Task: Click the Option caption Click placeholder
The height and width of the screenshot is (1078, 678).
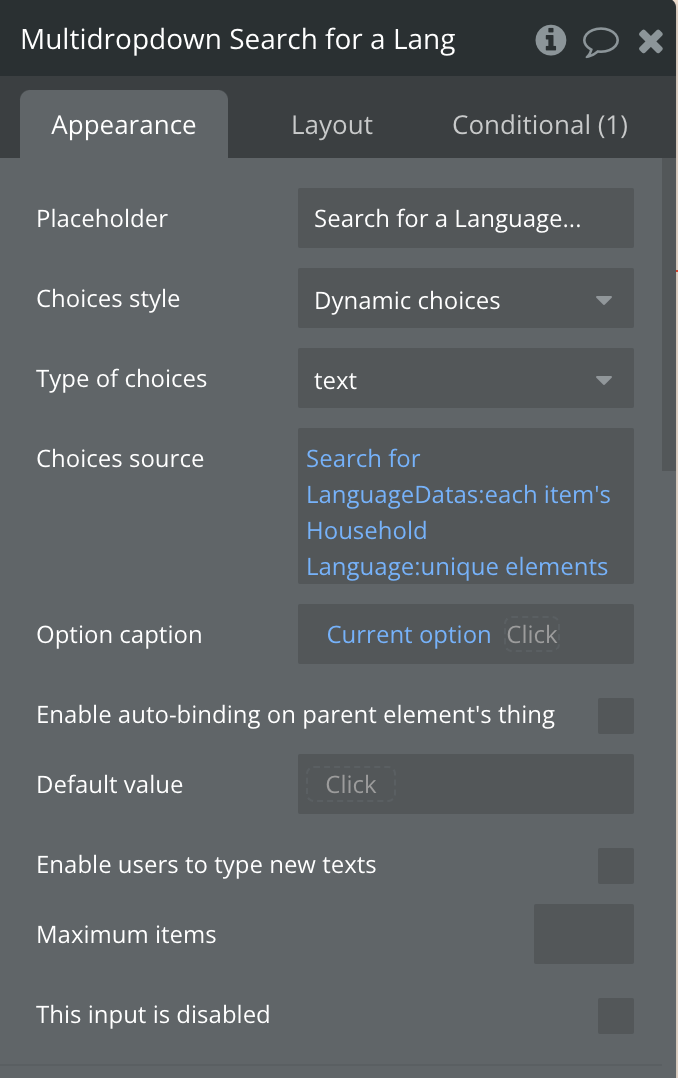Action: point(532,635)
